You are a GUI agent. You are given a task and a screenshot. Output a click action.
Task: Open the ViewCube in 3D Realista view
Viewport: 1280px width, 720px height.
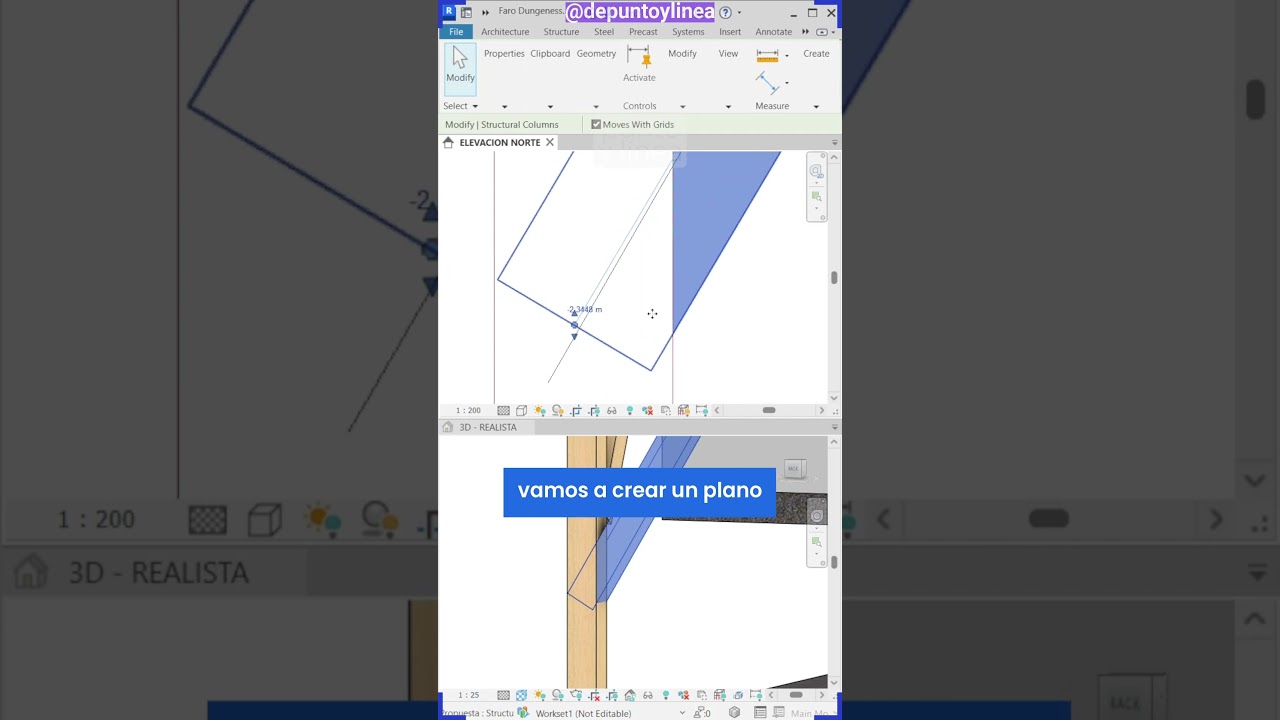tap(794, 468)
